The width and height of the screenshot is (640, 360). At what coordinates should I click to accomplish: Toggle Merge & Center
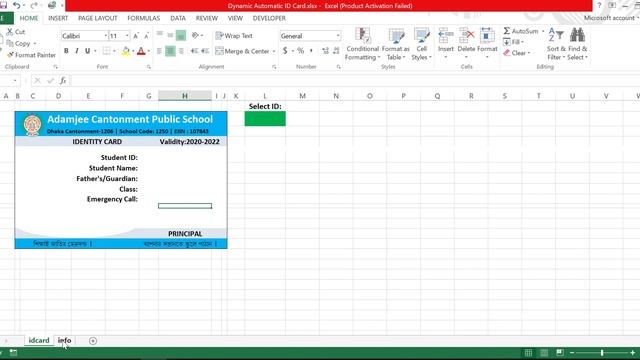click(242, 51)
